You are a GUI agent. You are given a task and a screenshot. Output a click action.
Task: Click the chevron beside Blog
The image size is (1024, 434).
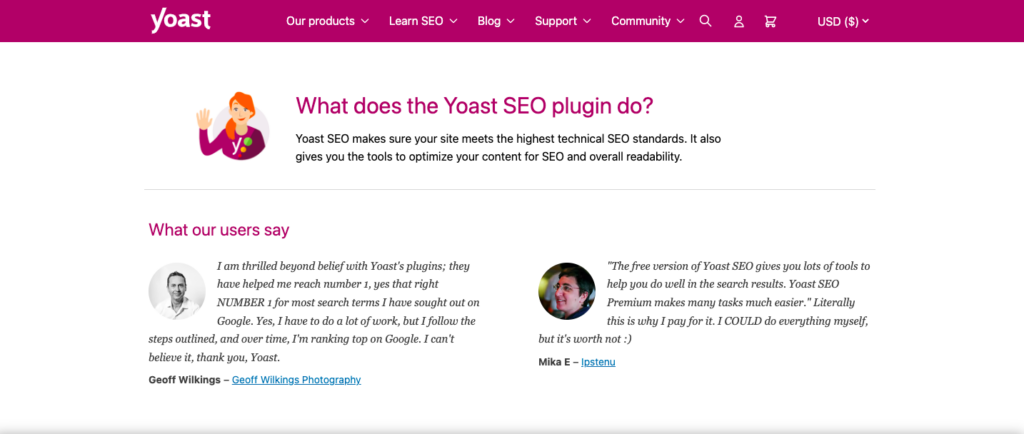click(x=511, y=21)
